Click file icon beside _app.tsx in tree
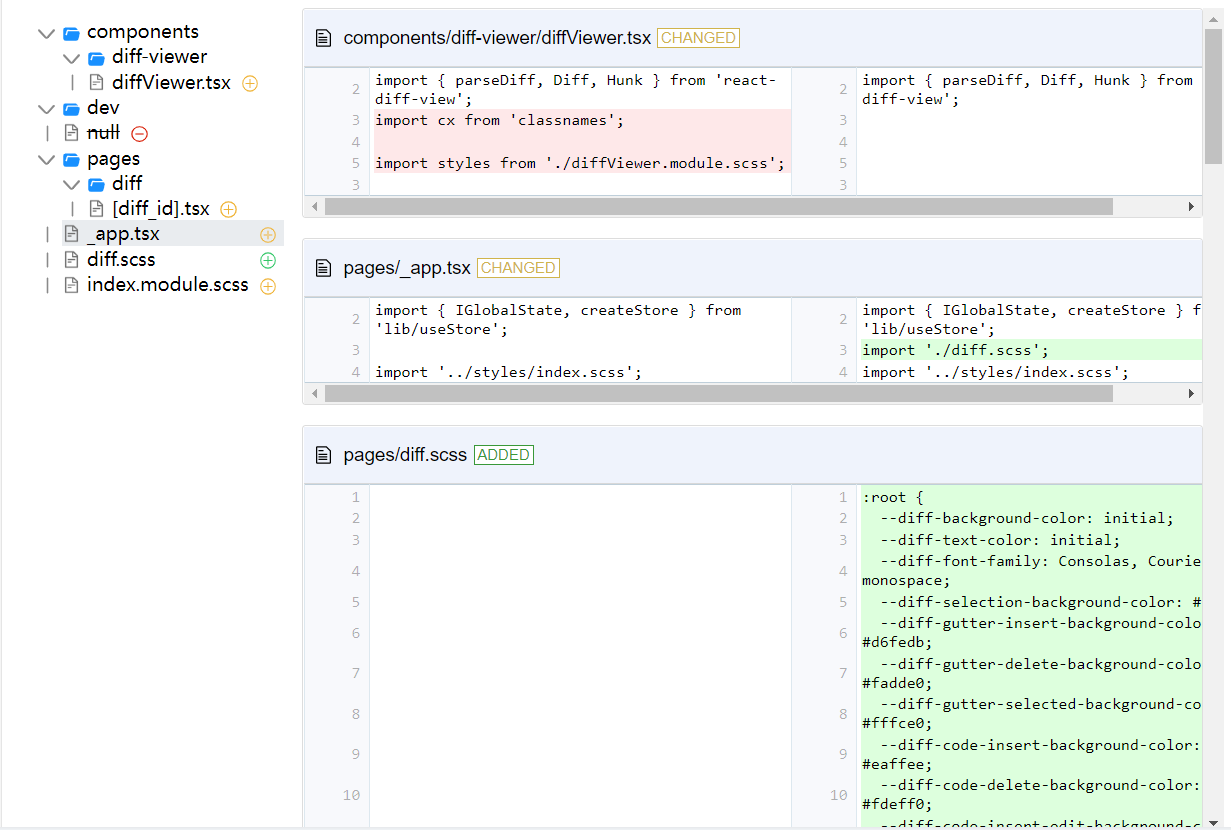Screen dimensions: 1231x830 coord(71,234)
